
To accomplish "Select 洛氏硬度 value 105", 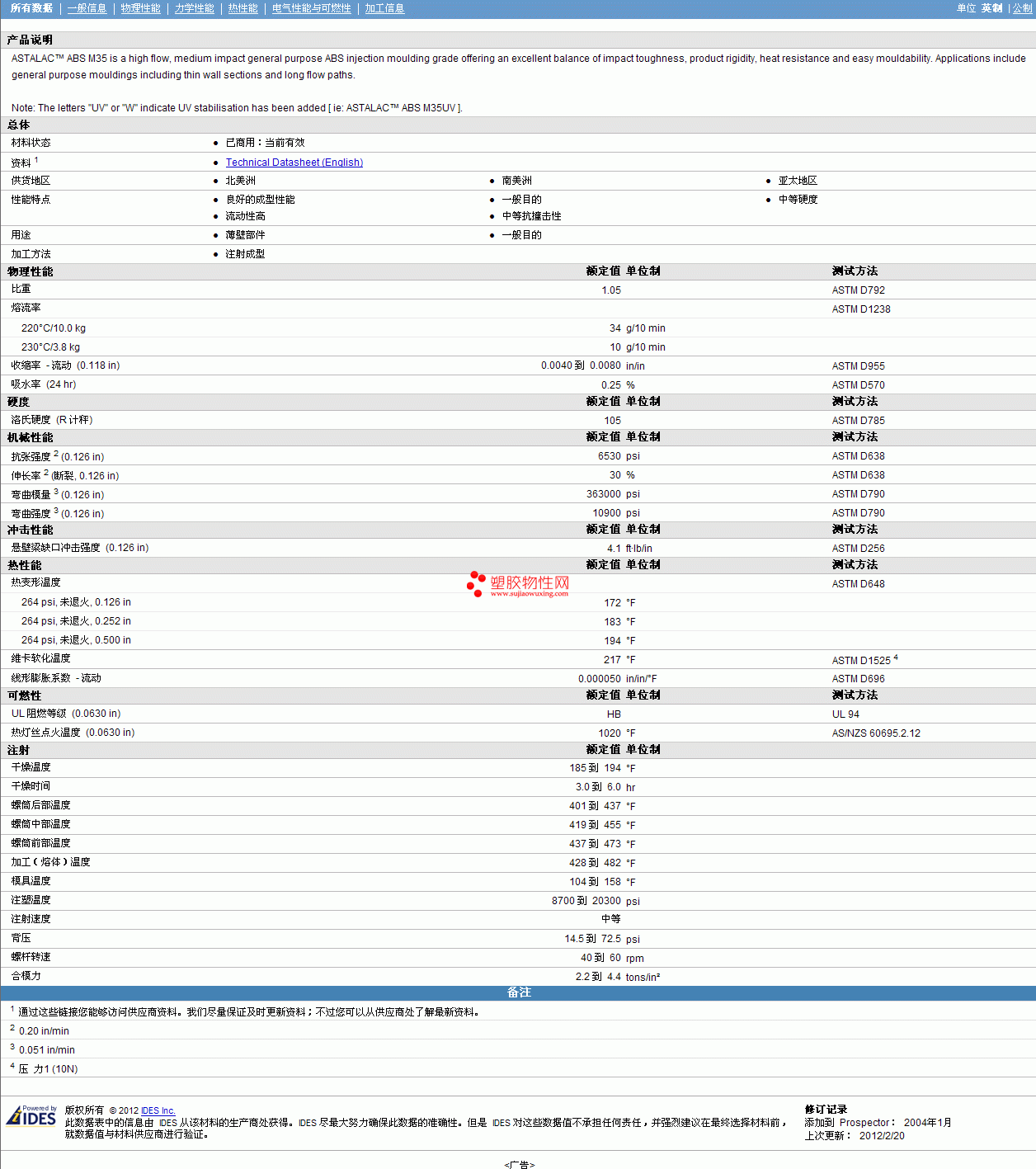I will coord(613,421).
